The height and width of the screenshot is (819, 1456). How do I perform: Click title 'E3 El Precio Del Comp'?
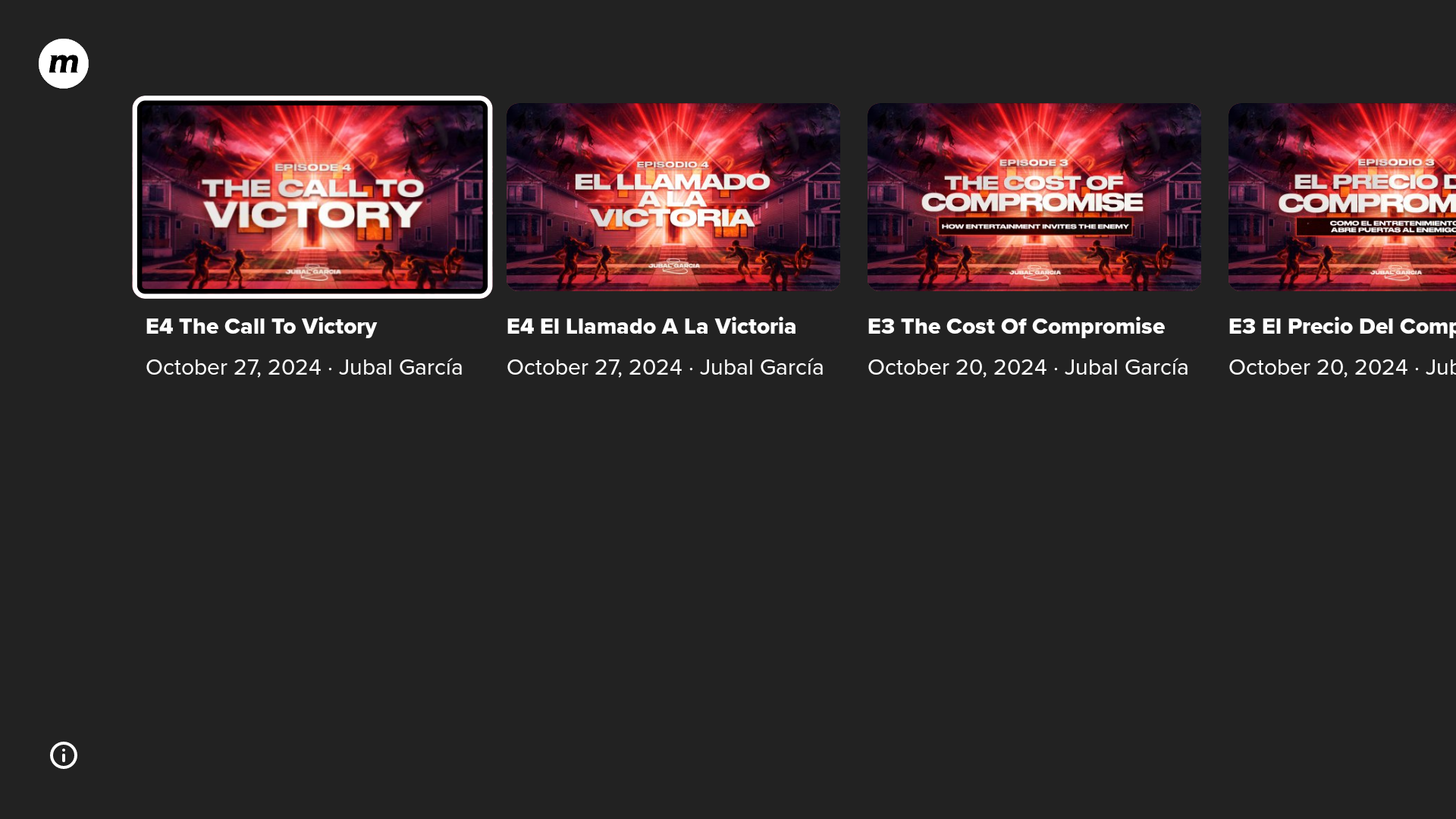(1342, 327)
